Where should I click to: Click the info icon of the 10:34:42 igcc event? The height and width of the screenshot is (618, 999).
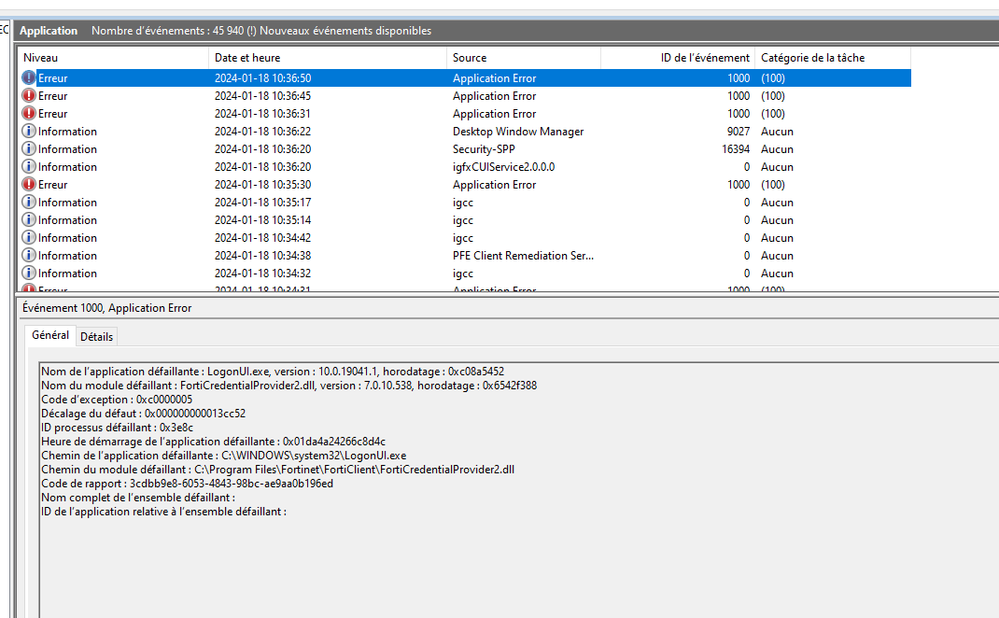pos(29,238)
